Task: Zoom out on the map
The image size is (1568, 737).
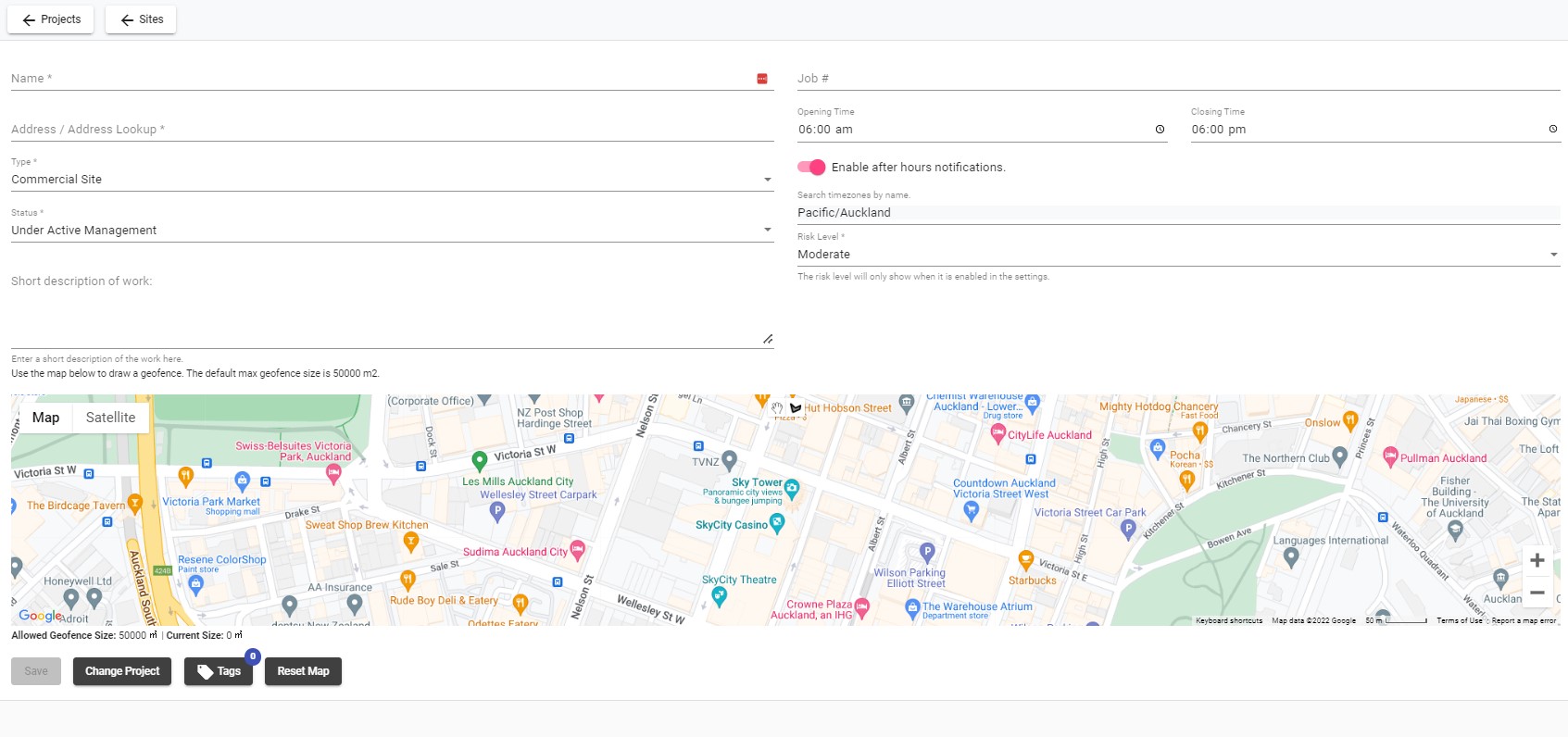Action: 1537,593
